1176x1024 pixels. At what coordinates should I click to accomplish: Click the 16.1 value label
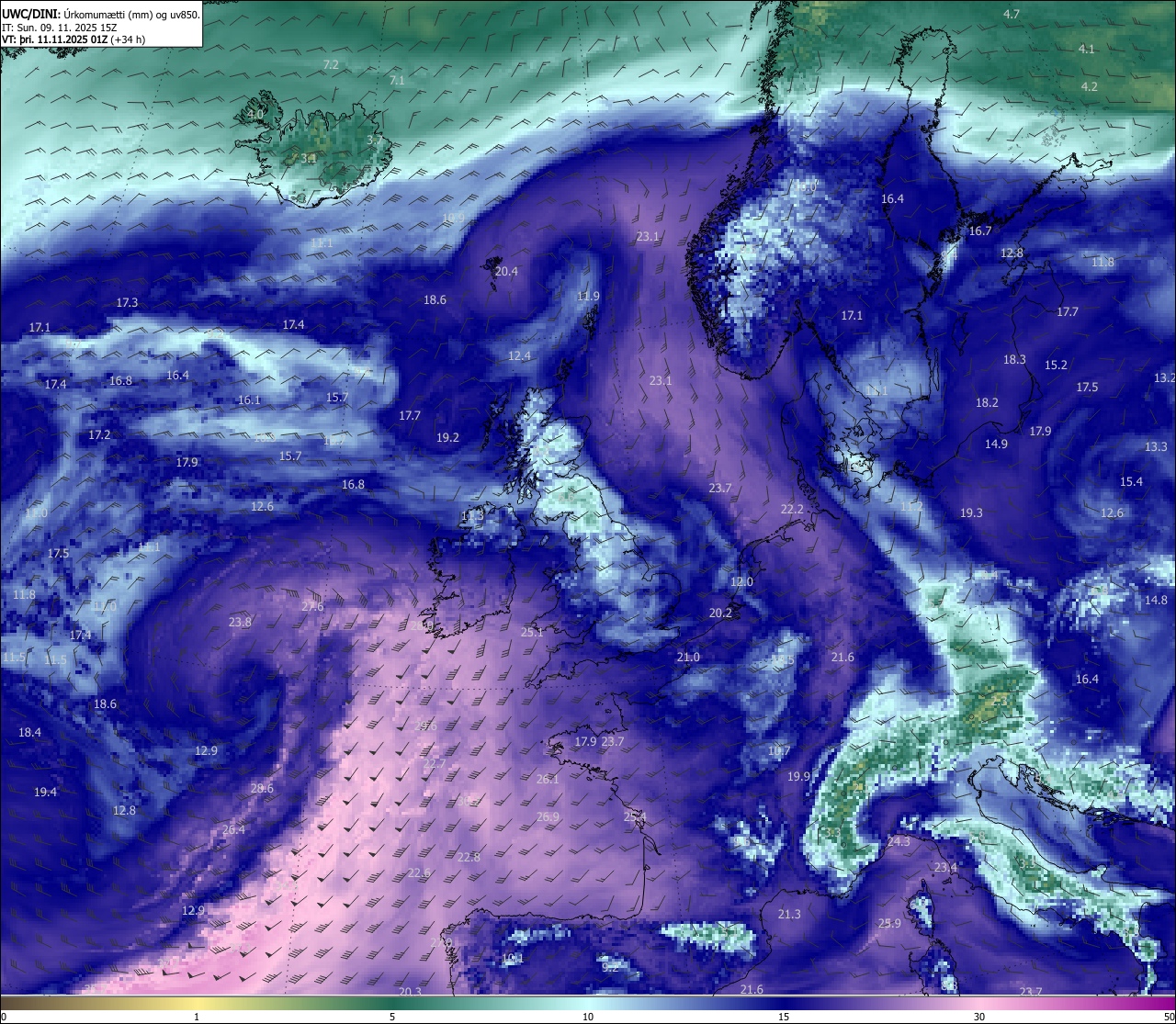[249, 399]
